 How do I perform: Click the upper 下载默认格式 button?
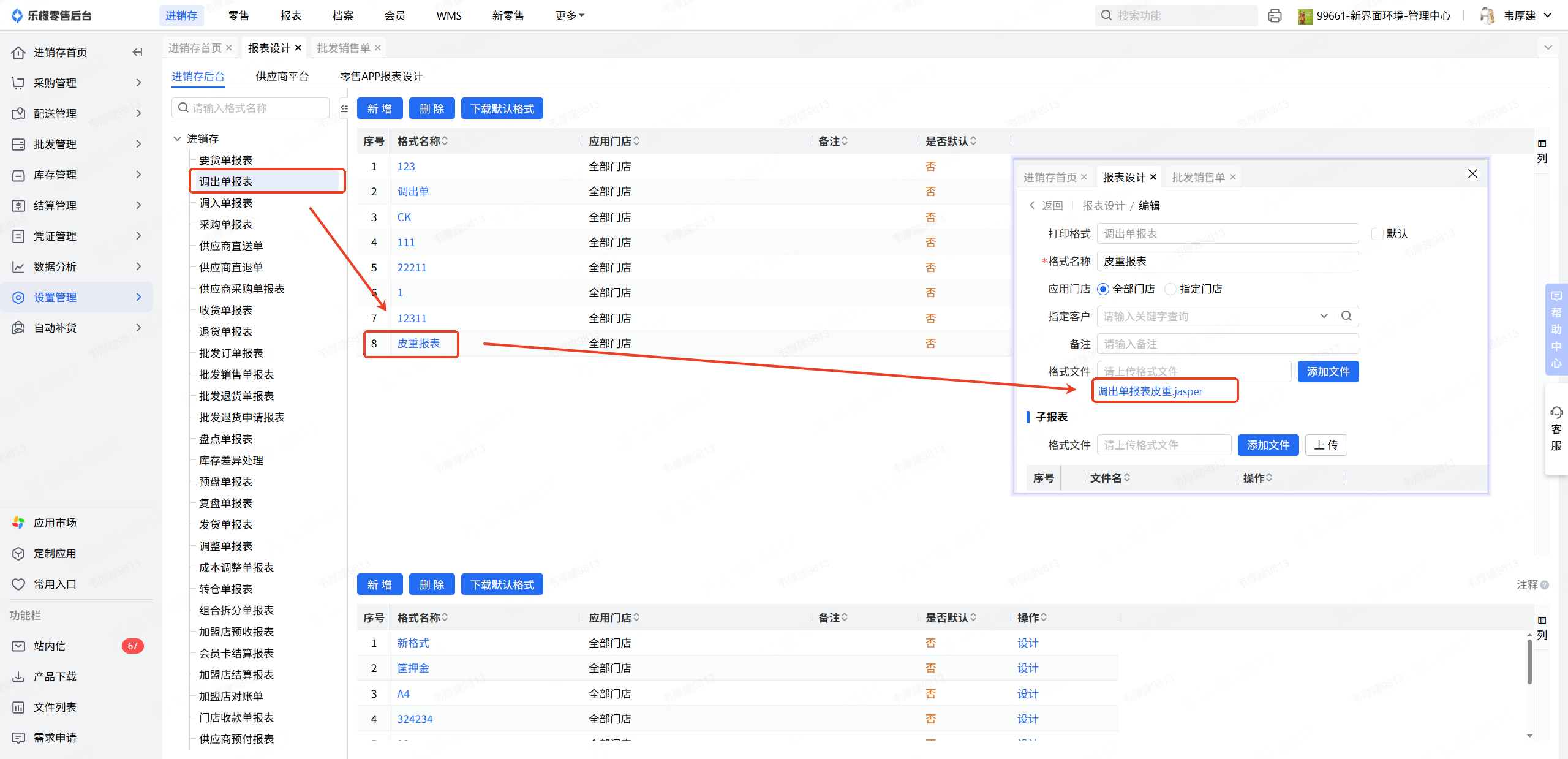click(502, 108)
